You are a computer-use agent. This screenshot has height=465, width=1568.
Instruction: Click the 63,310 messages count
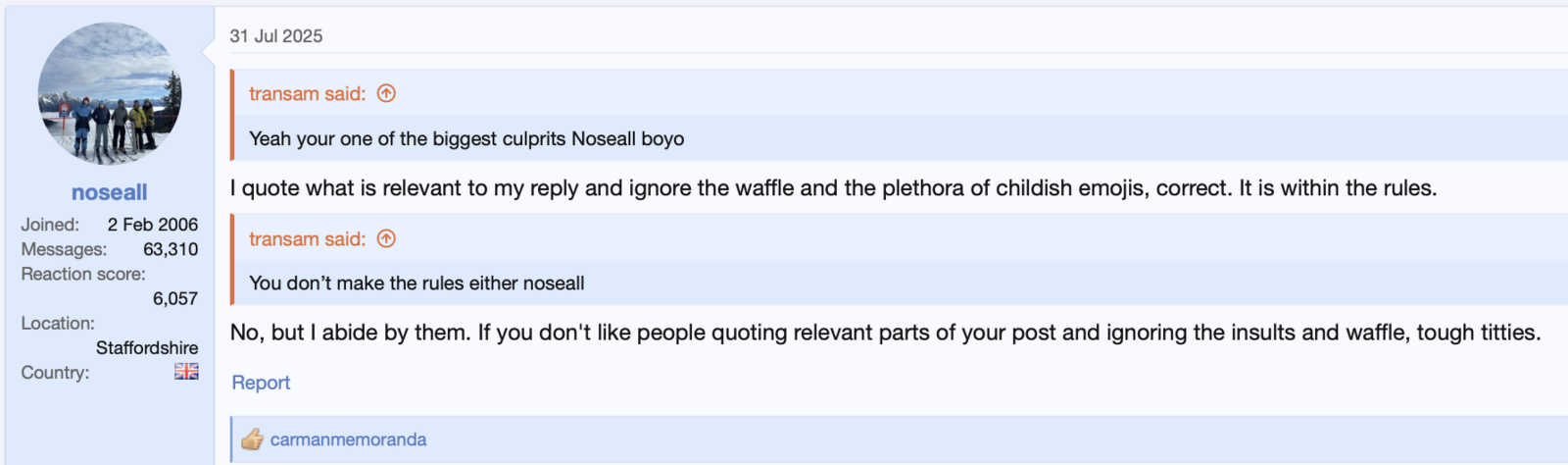point(171,249)
